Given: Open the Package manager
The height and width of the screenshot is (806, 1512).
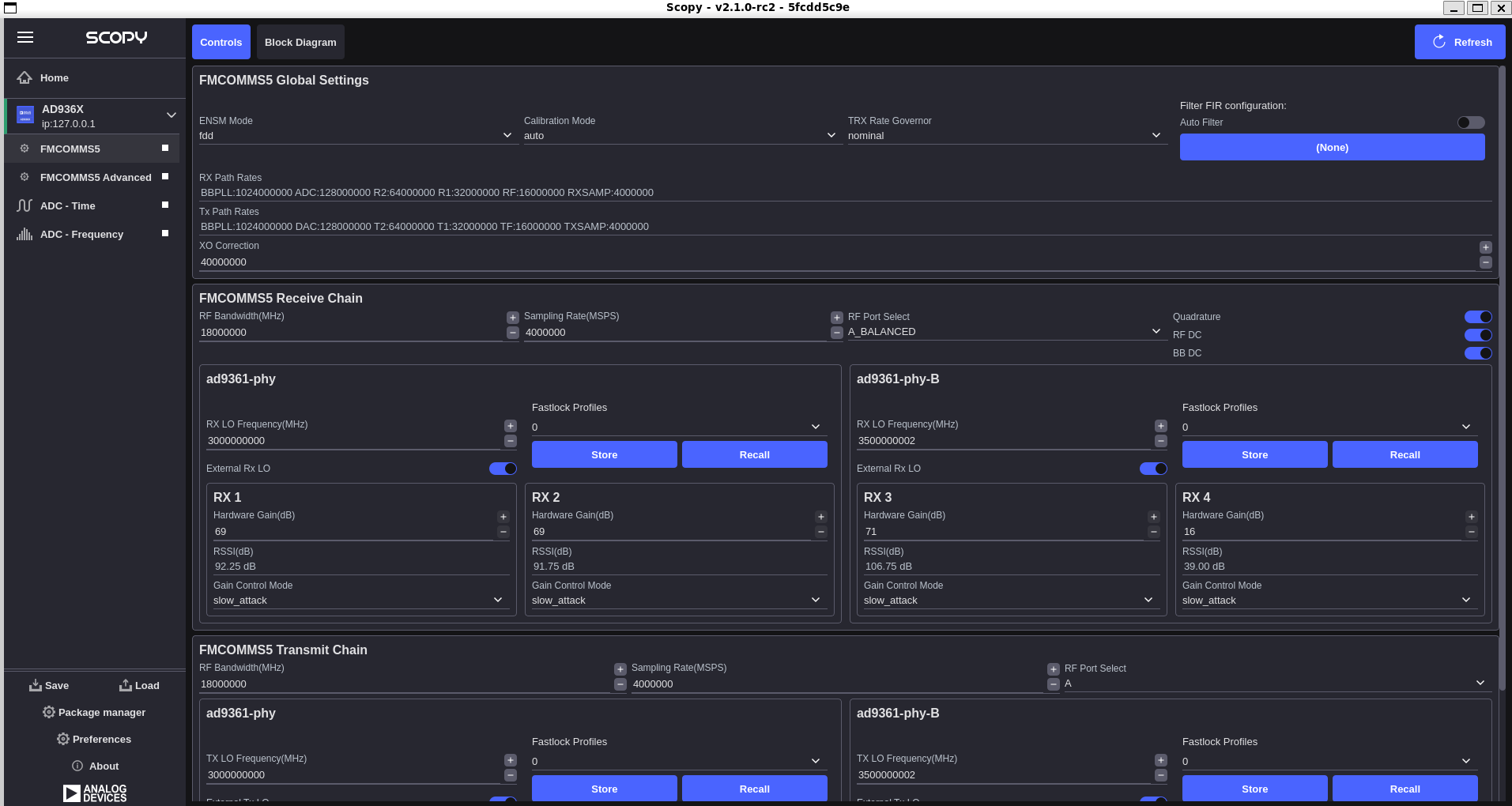Looking at the screenshot, I should click(94, 712).
